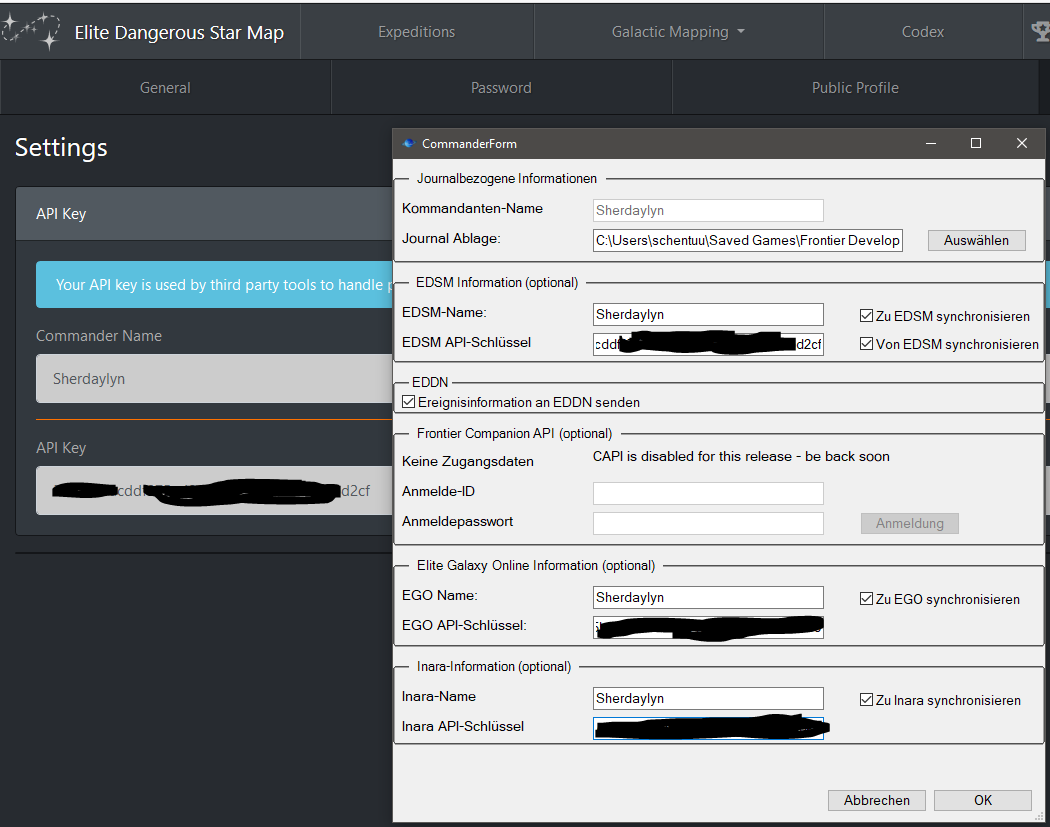This screenshot has width=1050, height=827.
Task: Maximize the CommanderForm window
Action: pyautogui.click(x=976, y=144)
